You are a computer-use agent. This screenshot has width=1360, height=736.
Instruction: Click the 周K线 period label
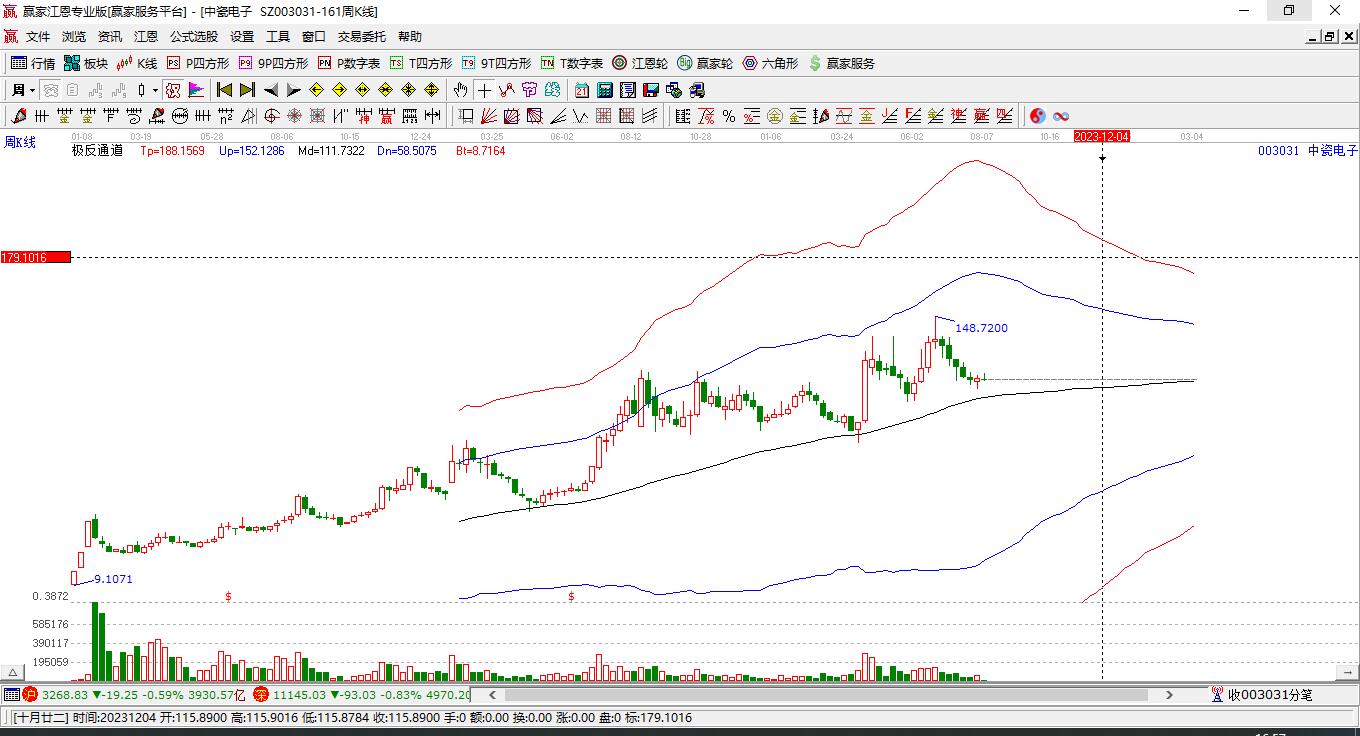20,142
